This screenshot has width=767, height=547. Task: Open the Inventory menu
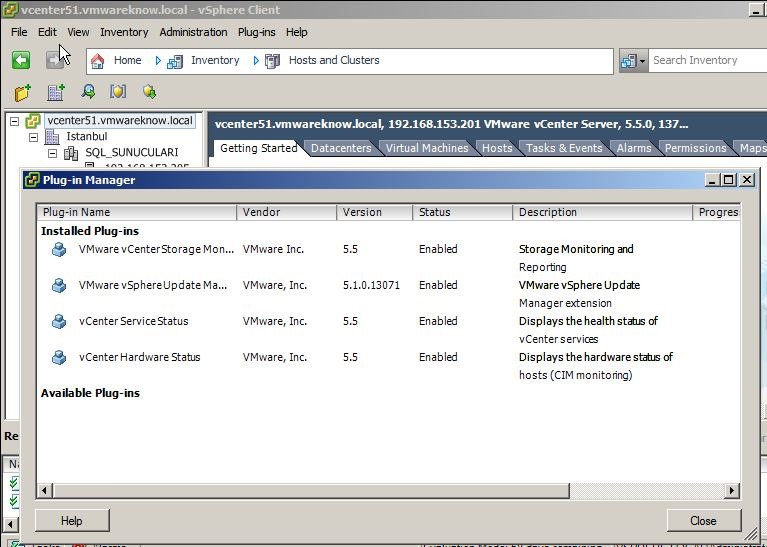tap(124, 32)
